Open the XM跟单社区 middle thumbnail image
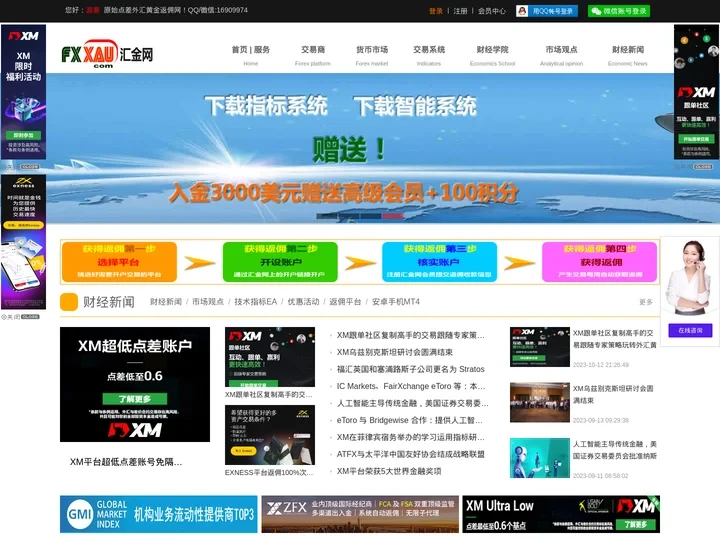The width and height of the screenshot is (720, 540). point(270,357)
